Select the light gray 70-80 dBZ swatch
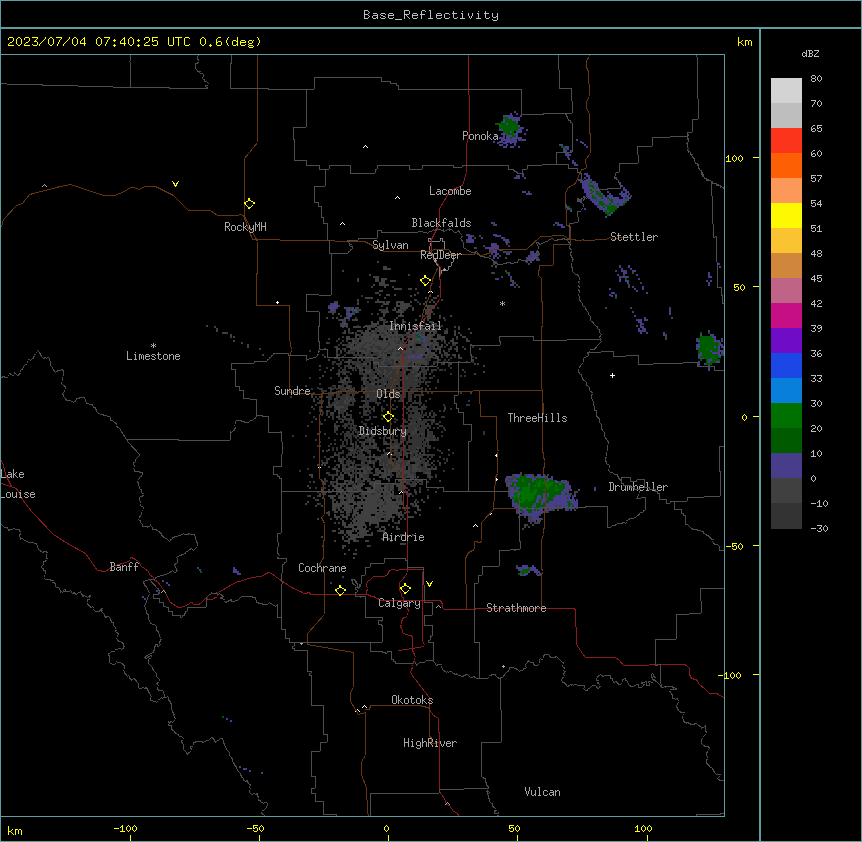862x842 pixels. tap(786, 91)
